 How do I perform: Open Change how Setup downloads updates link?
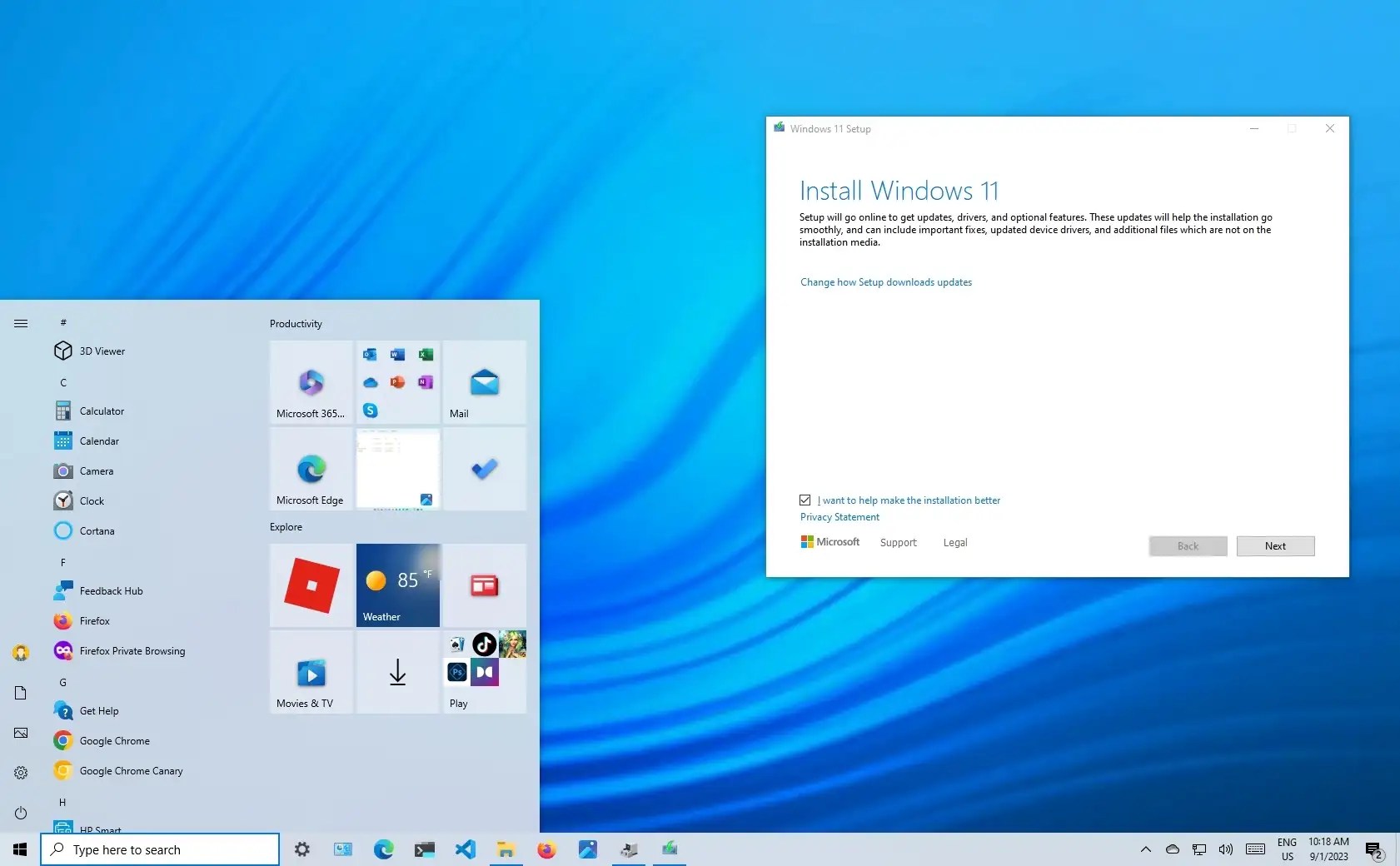click(x=884, y=281)
